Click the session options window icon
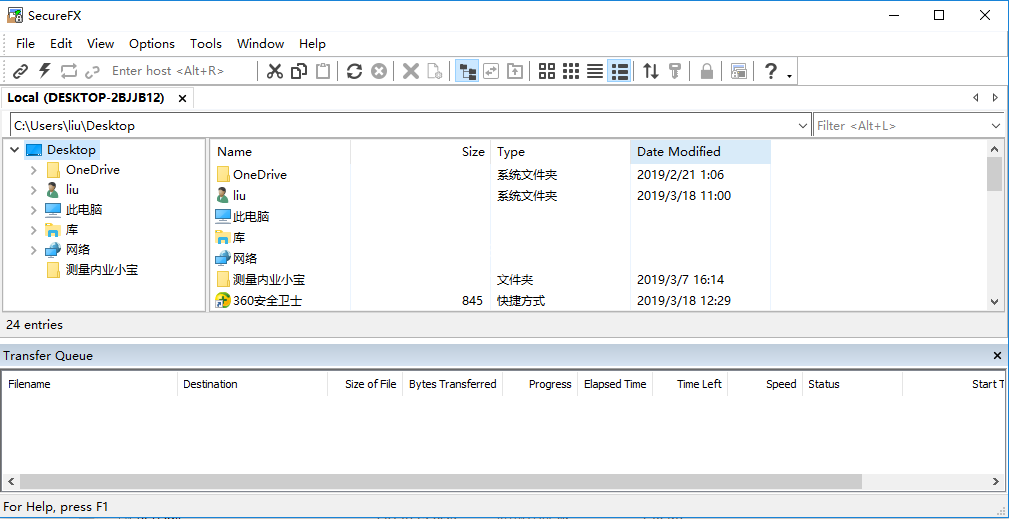1009x519 pixels. point(739,71)
